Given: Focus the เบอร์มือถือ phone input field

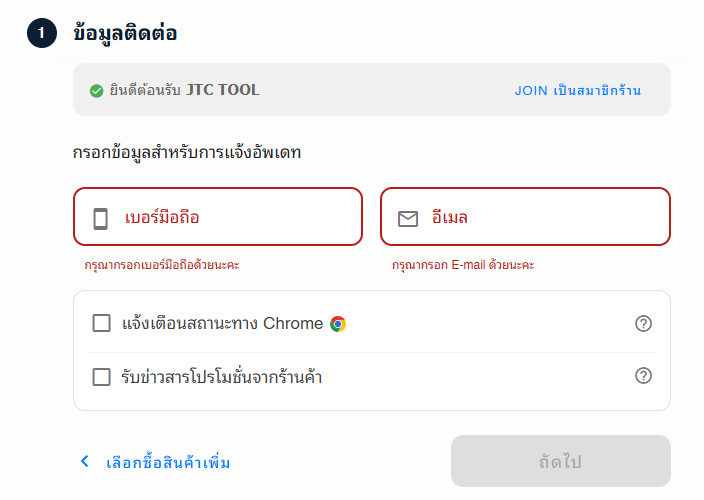Looking at the screenshot, I should tap(218, 217).
